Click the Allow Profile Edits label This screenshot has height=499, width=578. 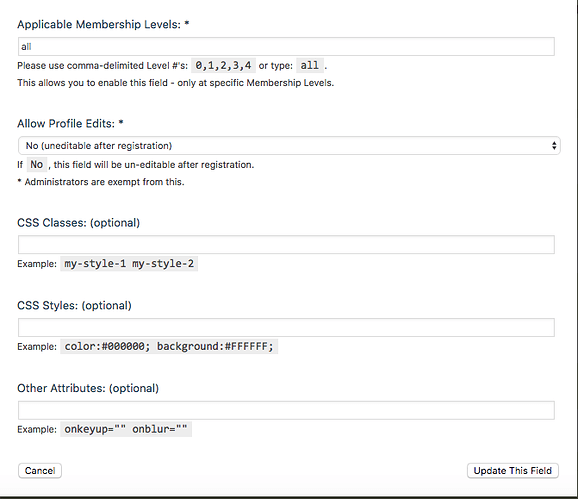coord(70,123)
